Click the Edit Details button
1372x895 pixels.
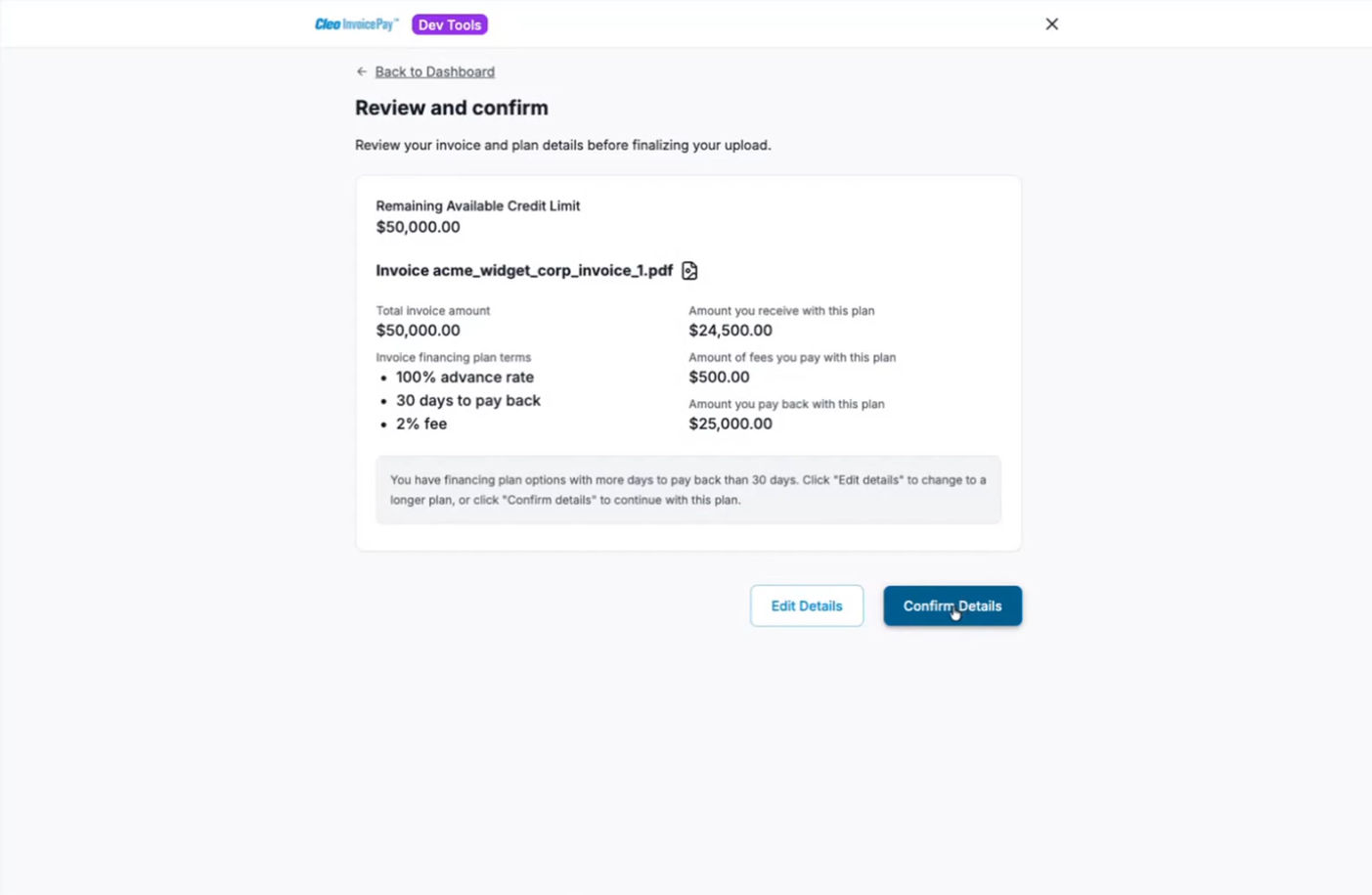[x=807, y=605]
